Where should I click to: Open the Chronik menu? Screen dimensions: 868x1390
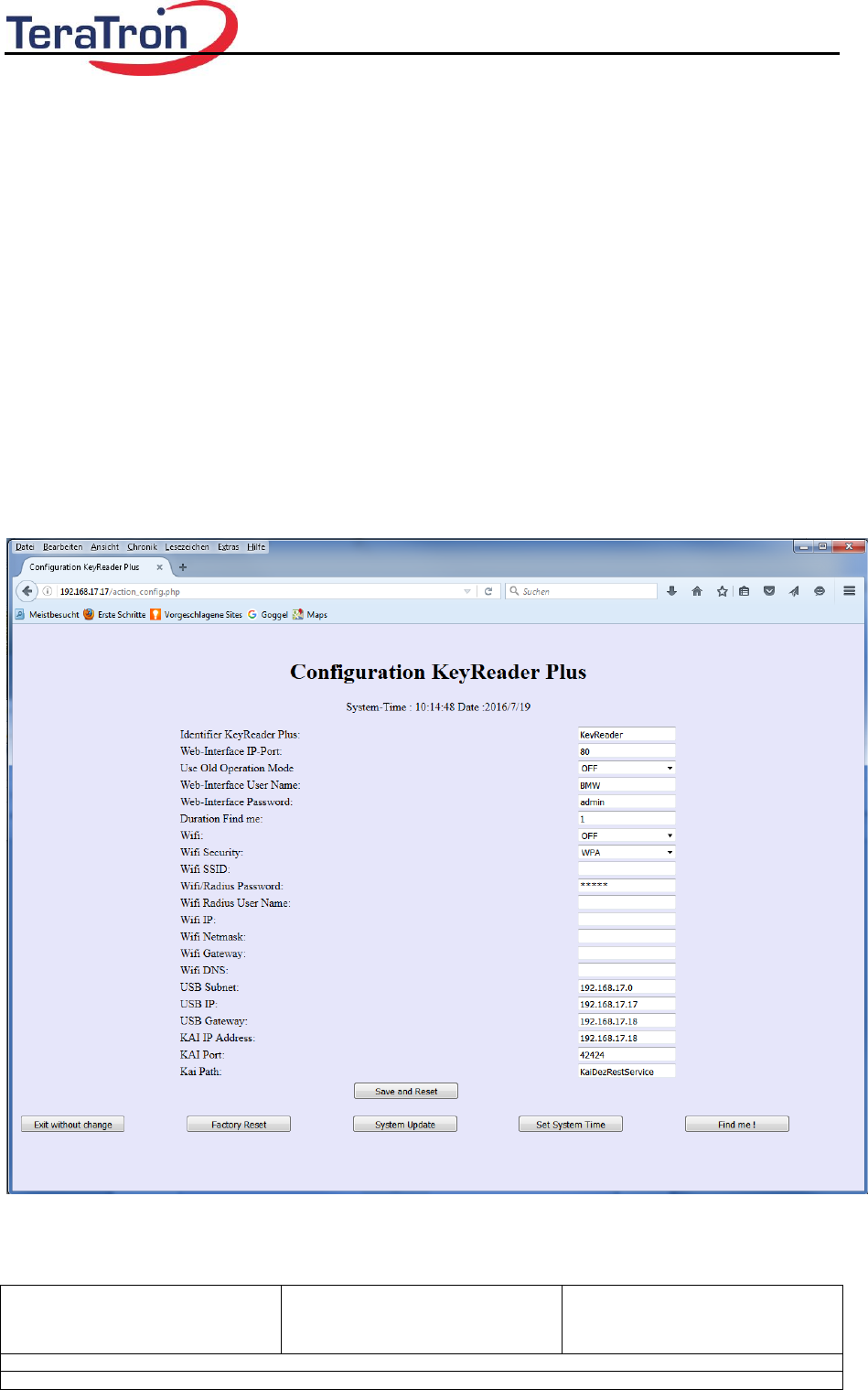click(143, 547)
